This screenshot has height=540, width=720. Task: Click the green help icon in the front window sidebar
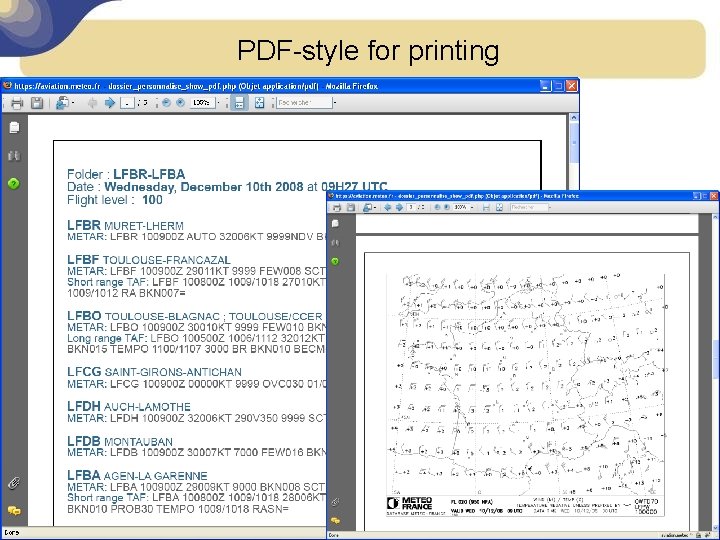335,261
